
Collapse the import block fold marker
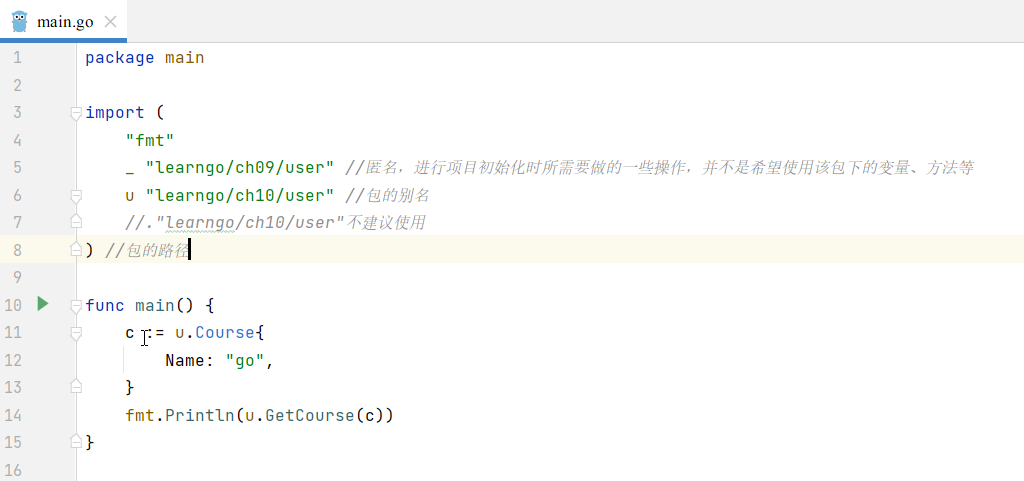76,114
